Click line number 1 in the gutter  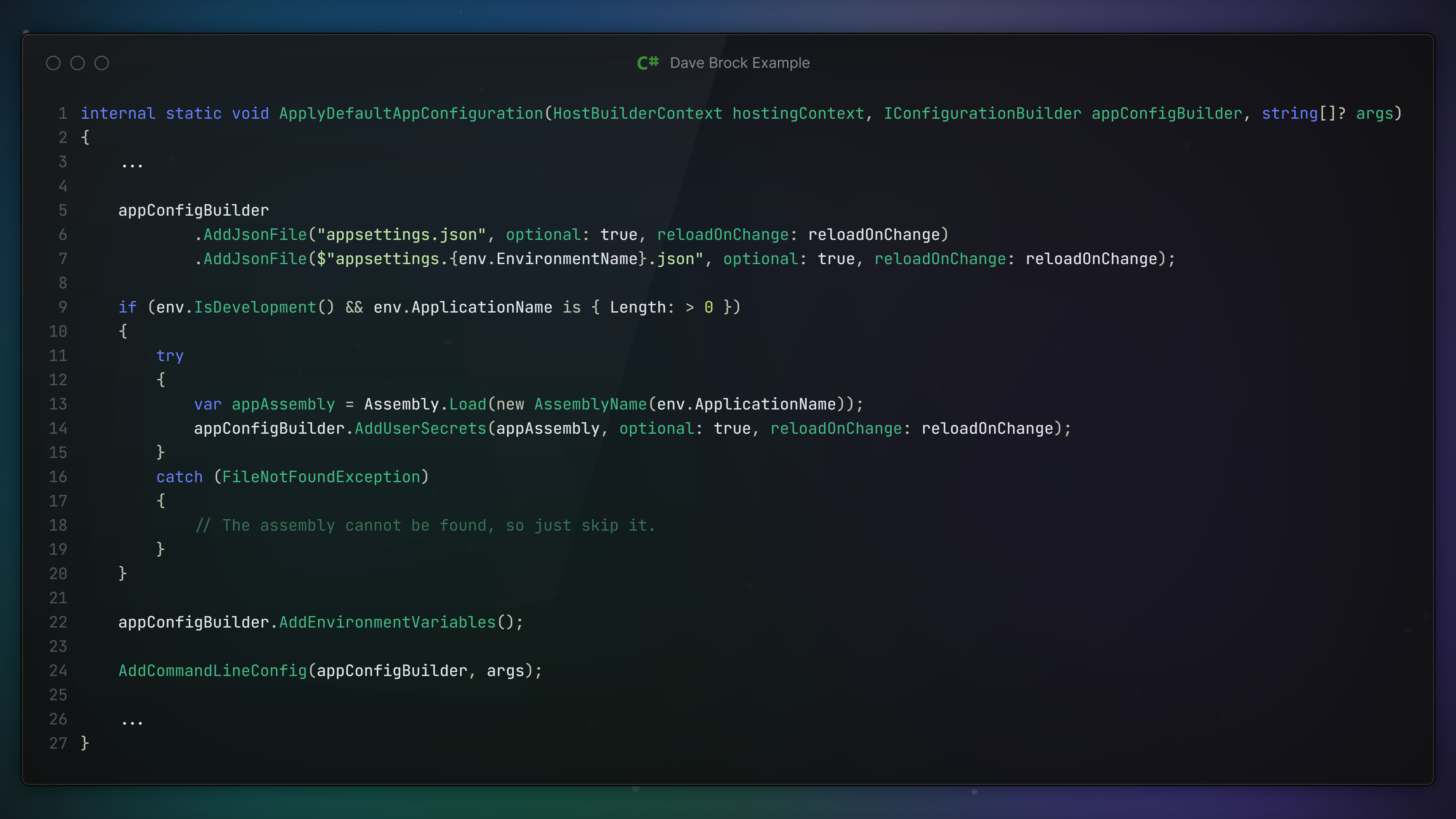click(63, 114)
